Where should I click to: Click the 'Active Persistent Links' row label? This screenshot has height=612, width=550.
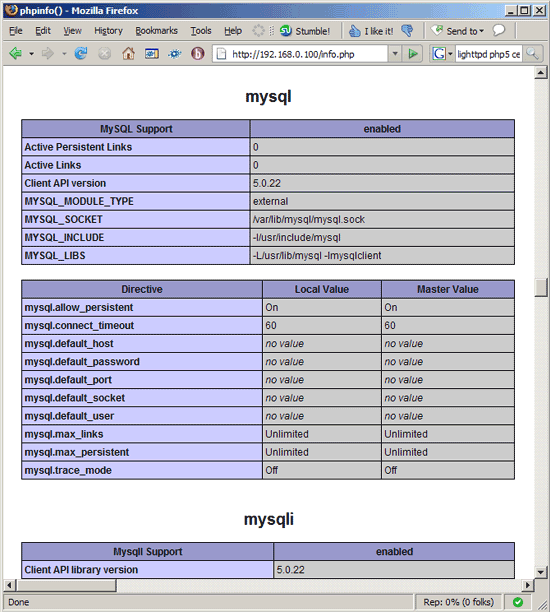click(78, 147)
